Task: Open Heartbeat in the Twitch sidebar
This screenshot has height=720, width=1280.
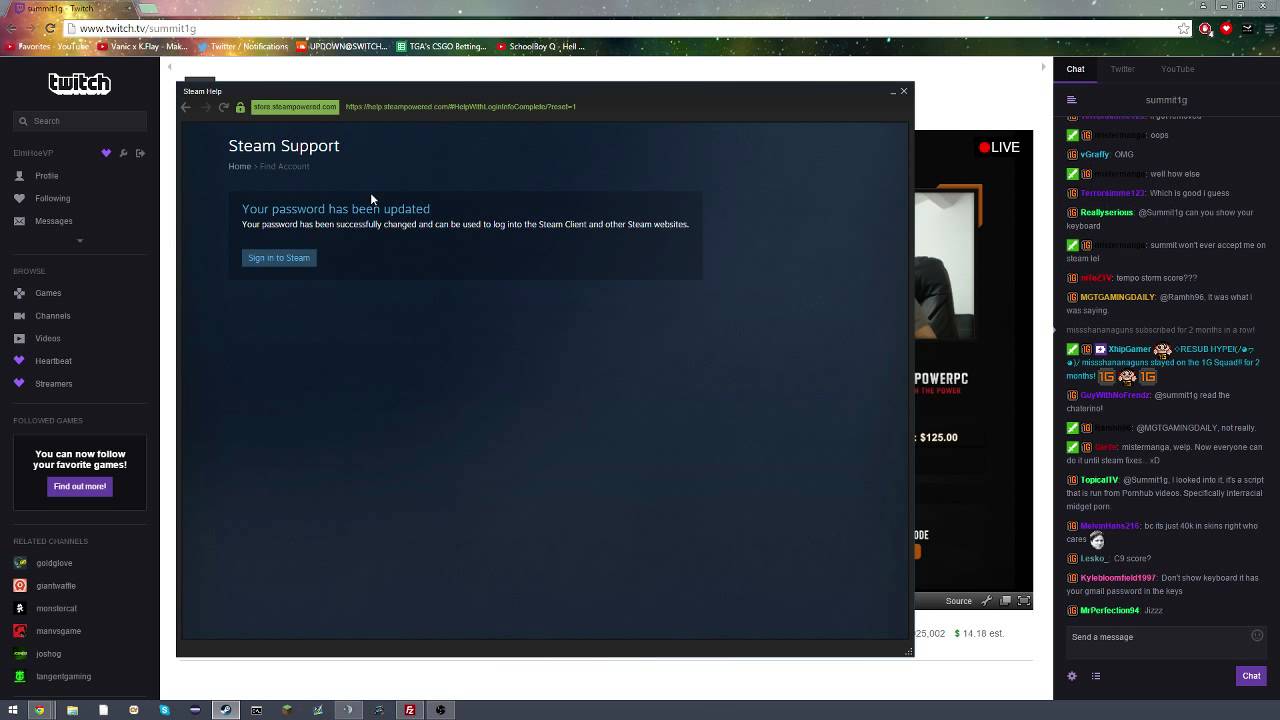Action: point(53,361)
